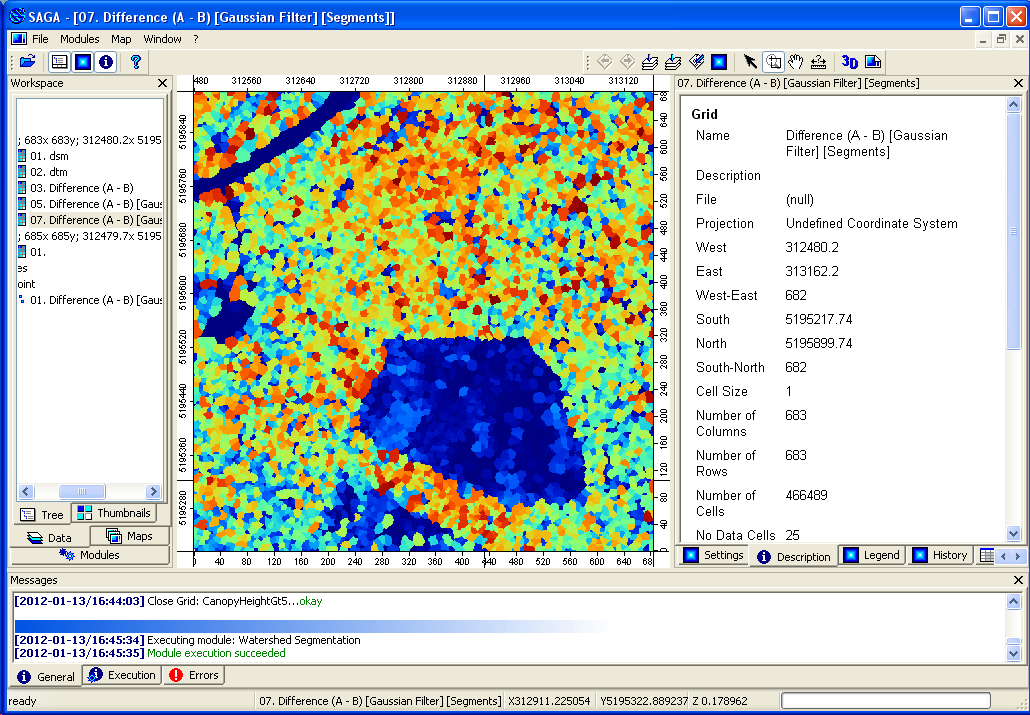Viewport: 1030px width, 715px height.
Task: Click the workspace horizontal scrollbar right arrow
Action: pos(152,491)
